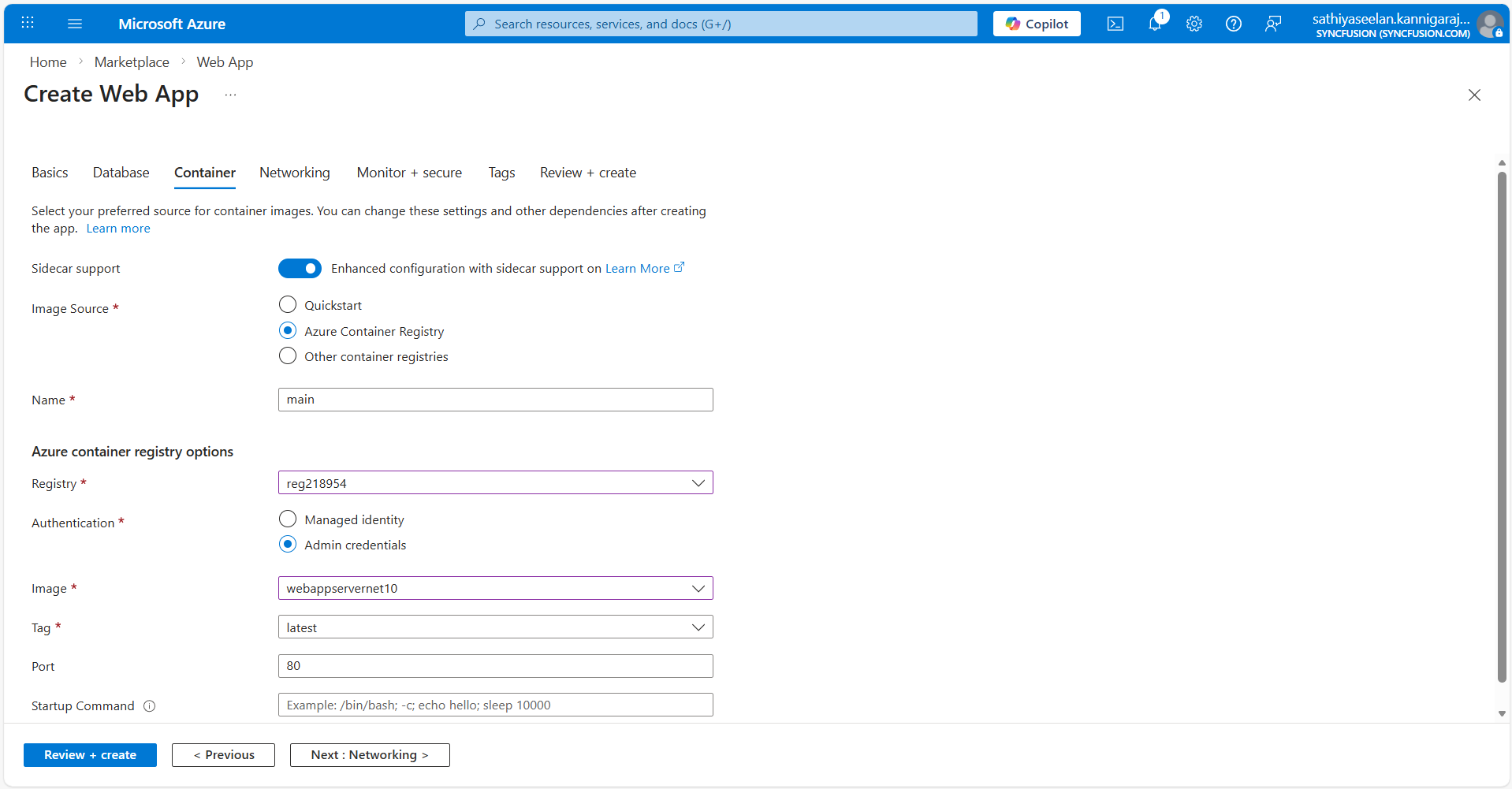Click the search magnifier icon

click(479, 24)
